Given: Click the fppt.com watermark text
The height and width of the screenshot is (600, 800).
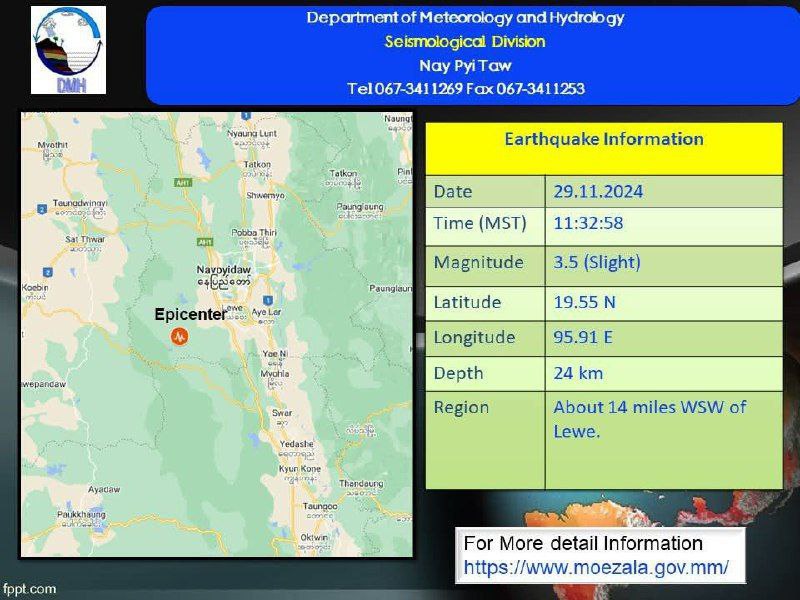Looking at the screenshot, I should coord(29,589).
